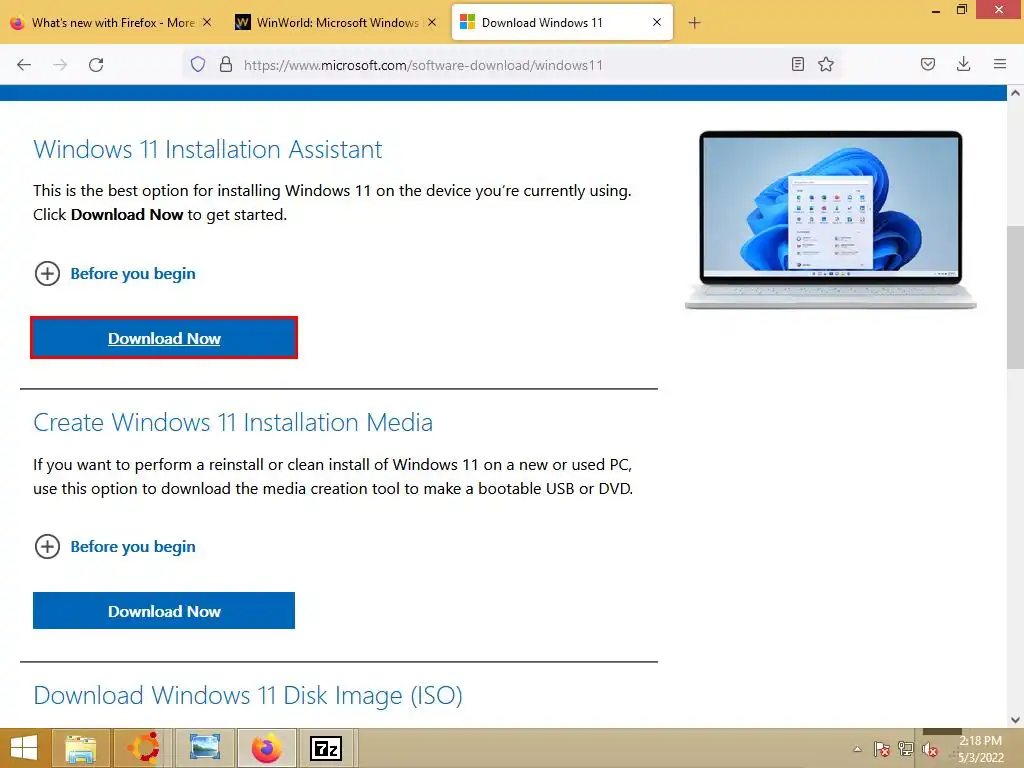
Task: Close the What's new with Firefox tab
Action: (207, 22)
